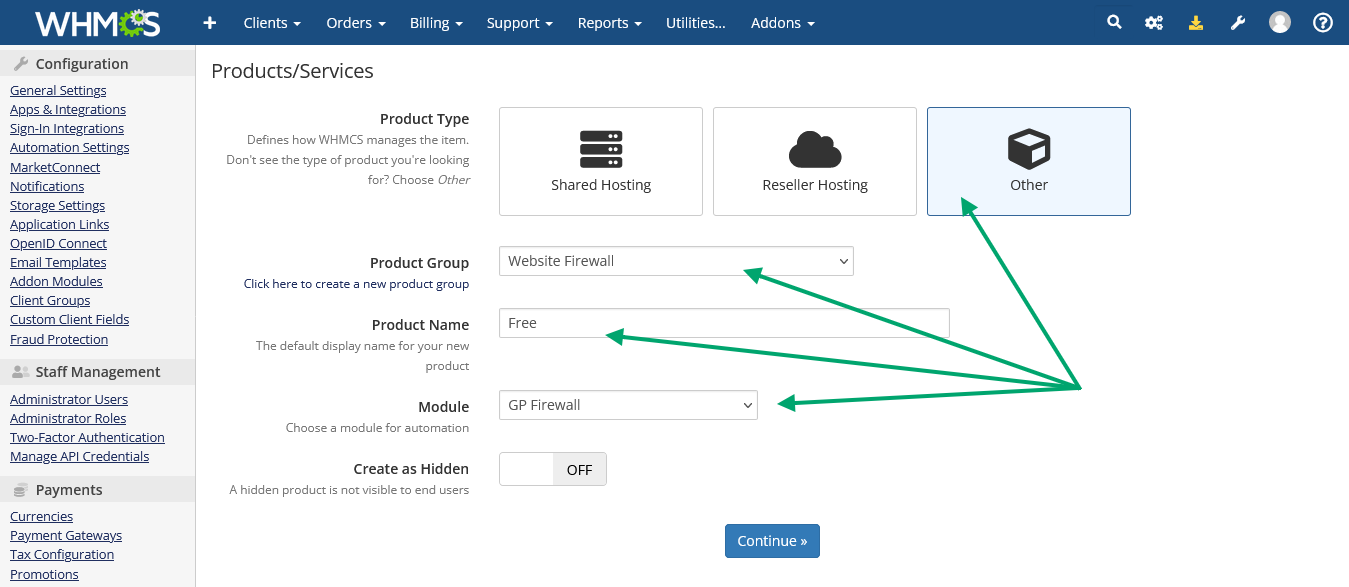Viewport: 1349px width, 587px height.
Task: Click the Shared Hosting server icon
Action: [x=601, y=149]
